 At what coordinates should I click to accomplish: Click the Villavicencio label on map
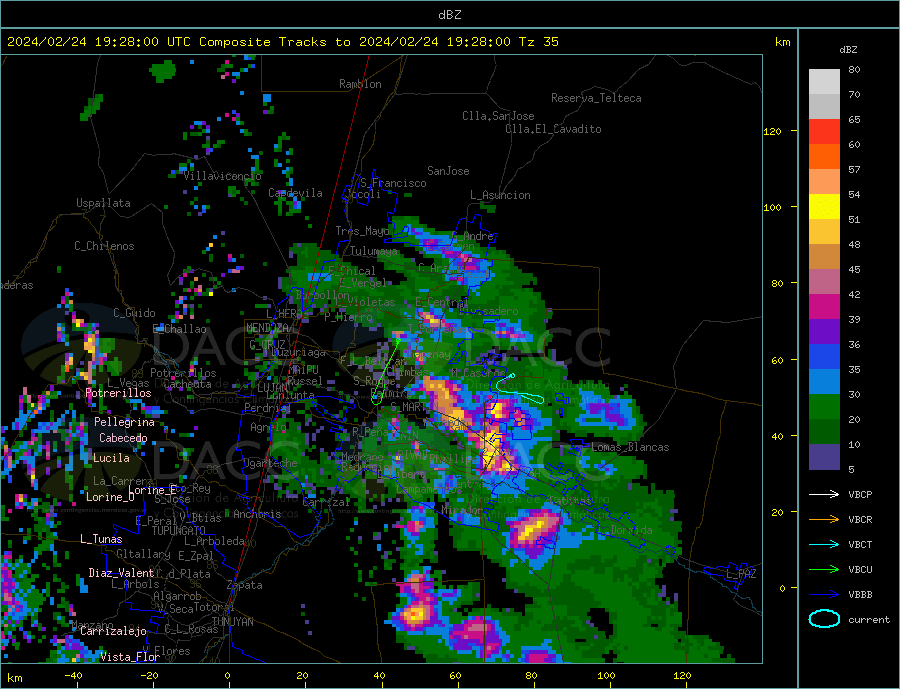pyautogui.click(x=222, y=176)
